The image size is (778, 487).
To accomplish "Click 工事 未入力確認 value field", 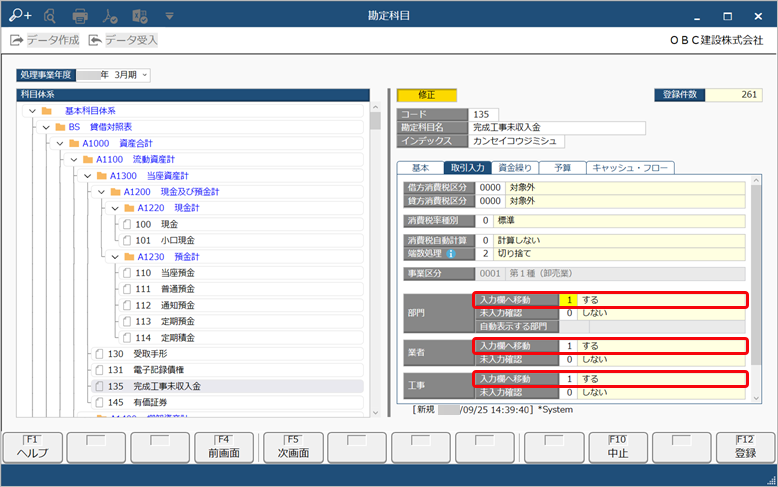I will pos(652,392).
